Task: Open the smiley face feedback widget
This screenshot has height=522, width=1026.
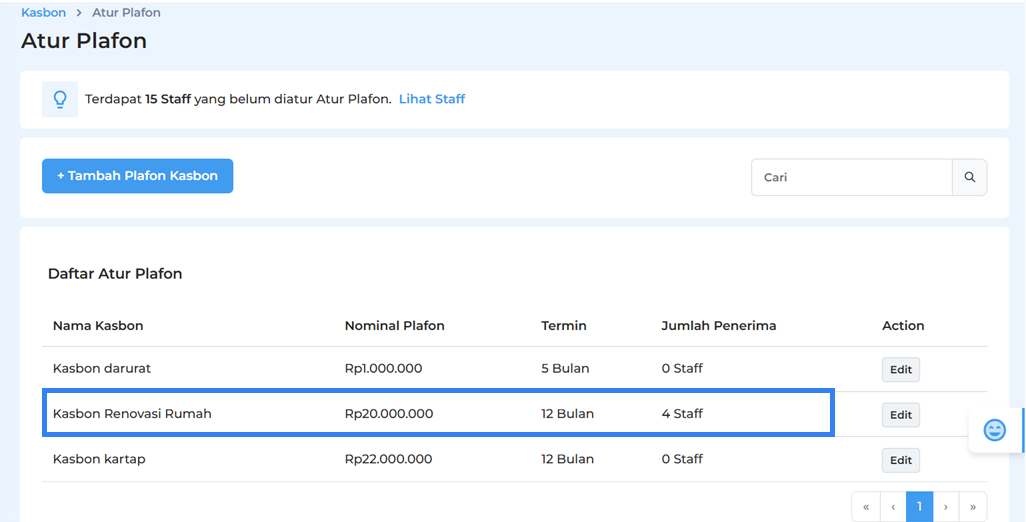Action: [994, 430]
